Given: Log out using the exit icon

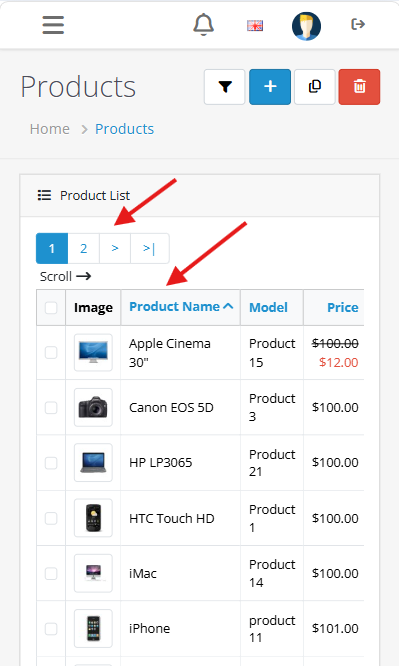Looking at the screenshot, I should pos(358,24).
